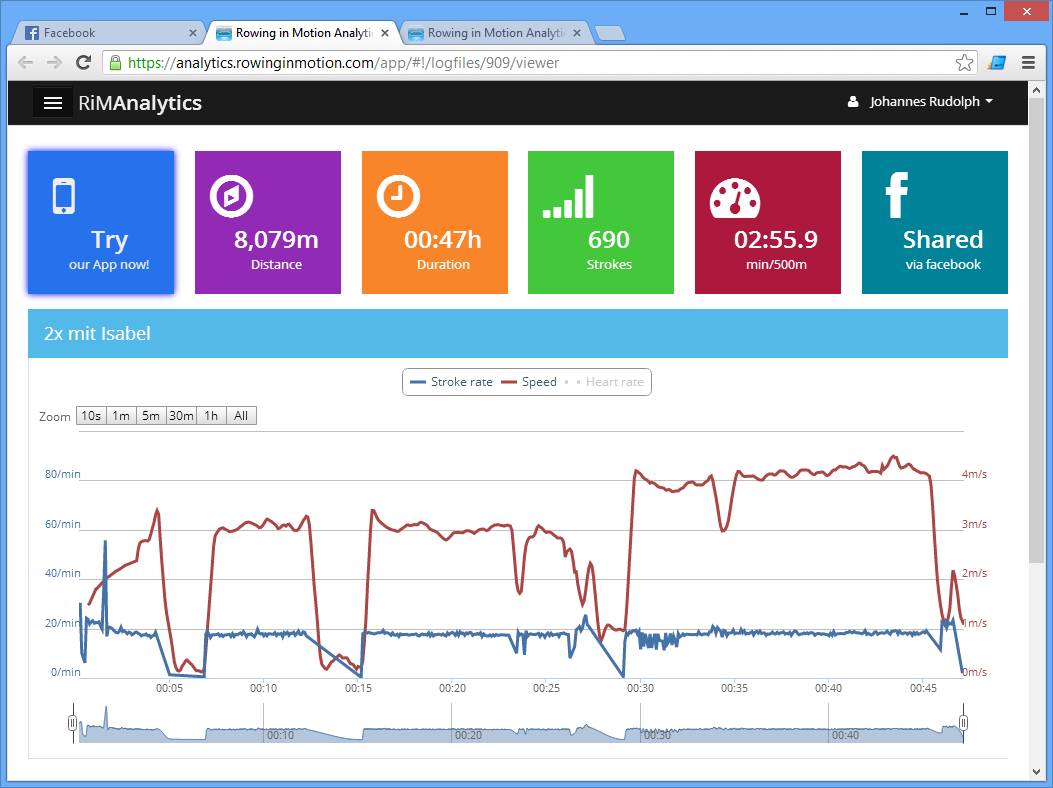Open the hamburger menu beside RiMAnalytics
Screen dimensions: 1053x788
coord(52,103)
